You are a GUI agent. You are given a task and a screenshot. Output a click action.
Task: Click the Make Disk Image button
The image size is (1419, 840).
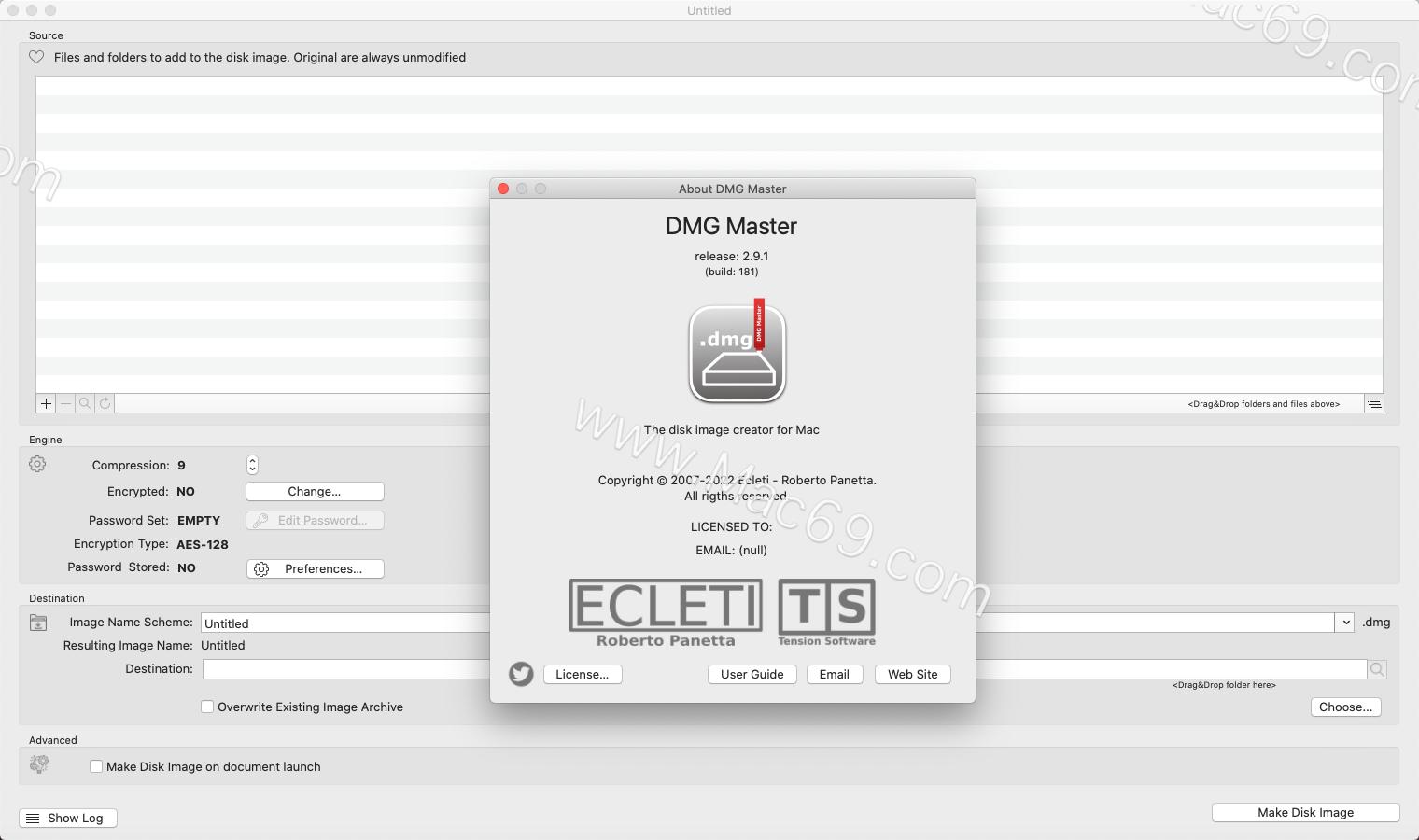pyautogui.click(x=1304, y=812)
